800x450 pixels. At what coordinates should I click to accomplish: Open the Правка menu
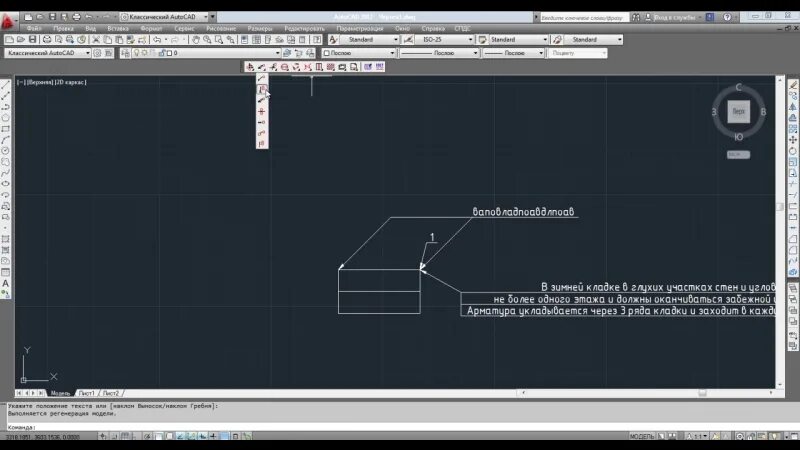click(64, 29)
